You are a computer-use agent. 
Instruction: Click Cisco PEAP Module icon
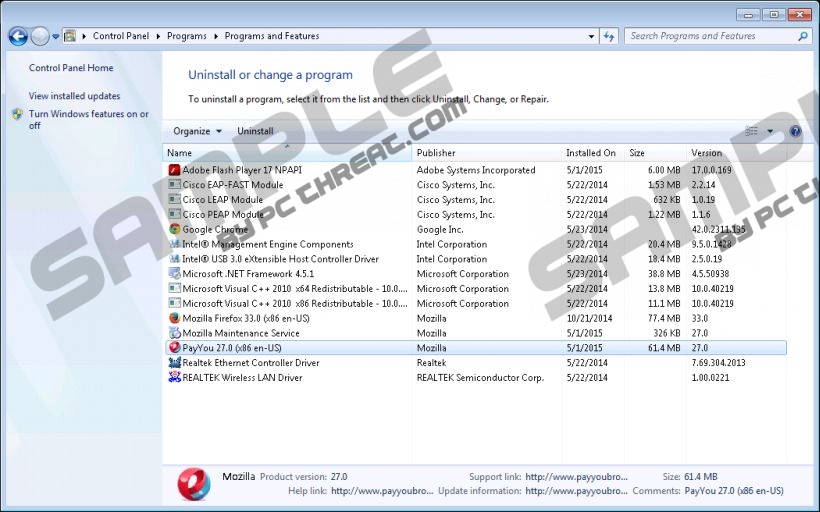click(174, 214)
